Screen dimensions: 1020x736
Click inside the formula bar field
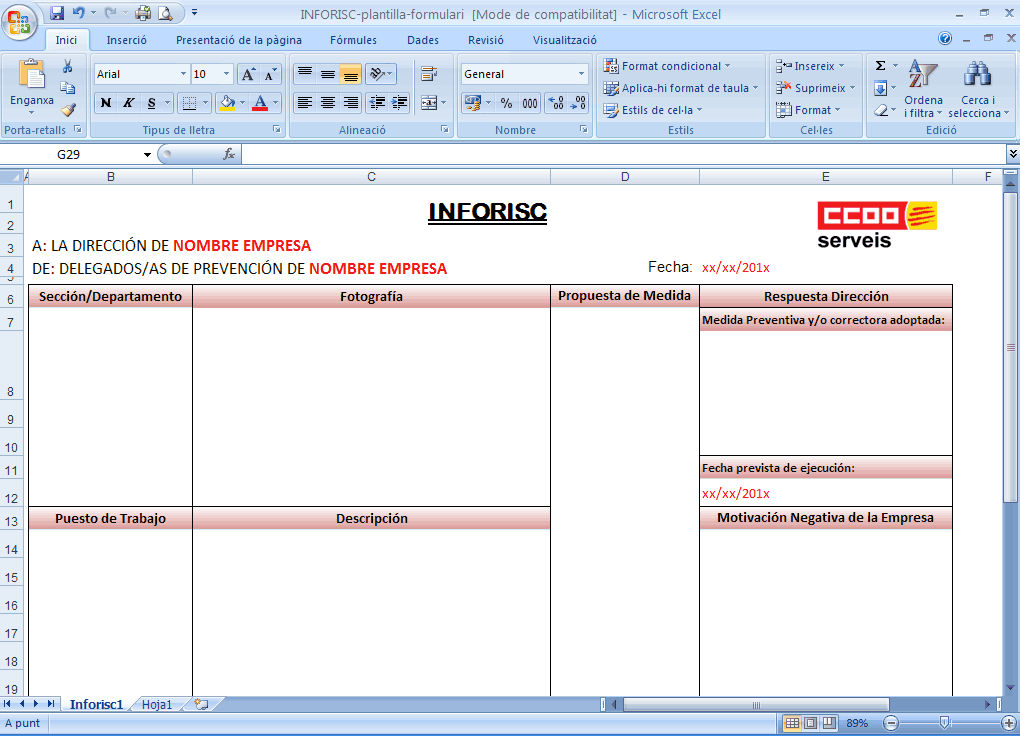tap(620, 155)
